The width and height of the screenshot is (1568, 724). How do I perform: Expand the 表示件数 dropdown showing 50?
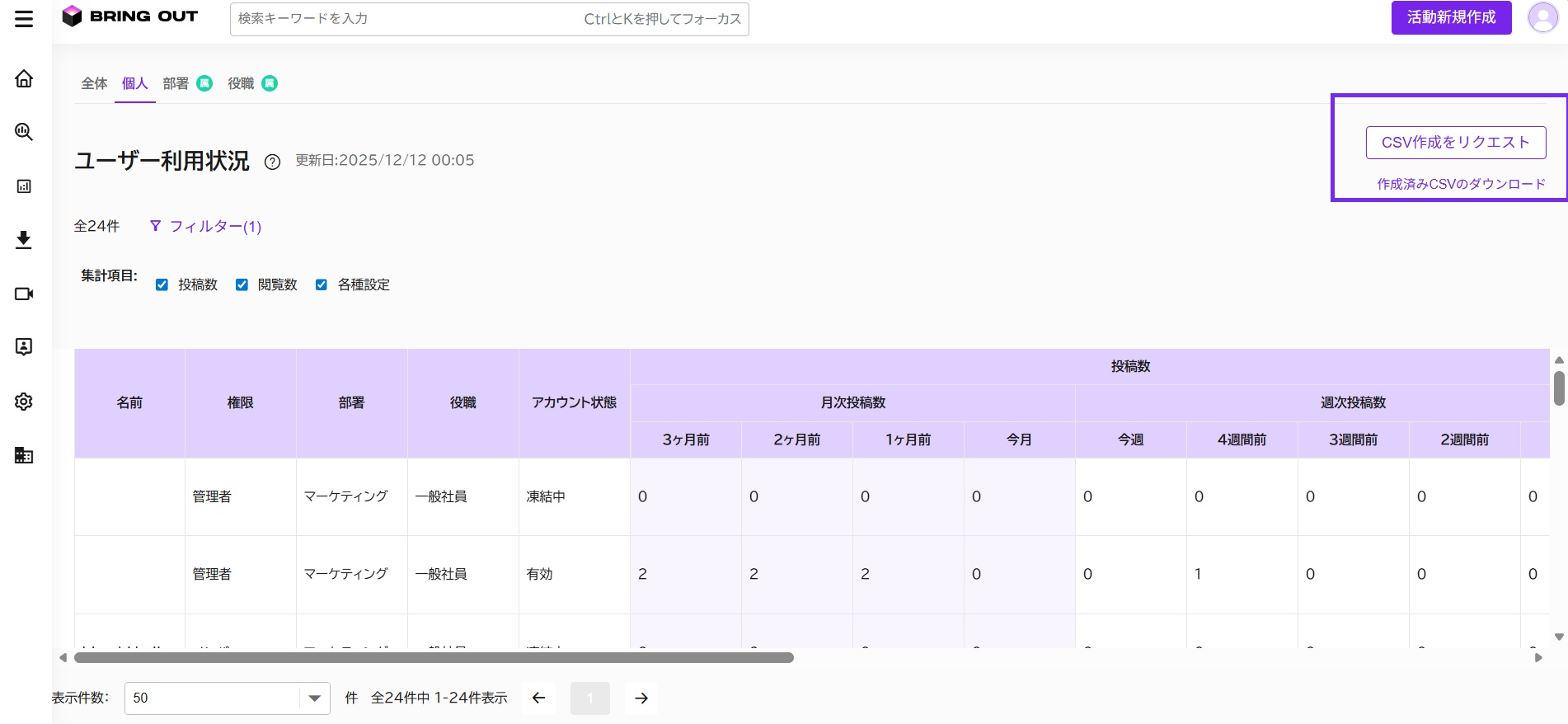pyautogui.click(x=228, y=698)
